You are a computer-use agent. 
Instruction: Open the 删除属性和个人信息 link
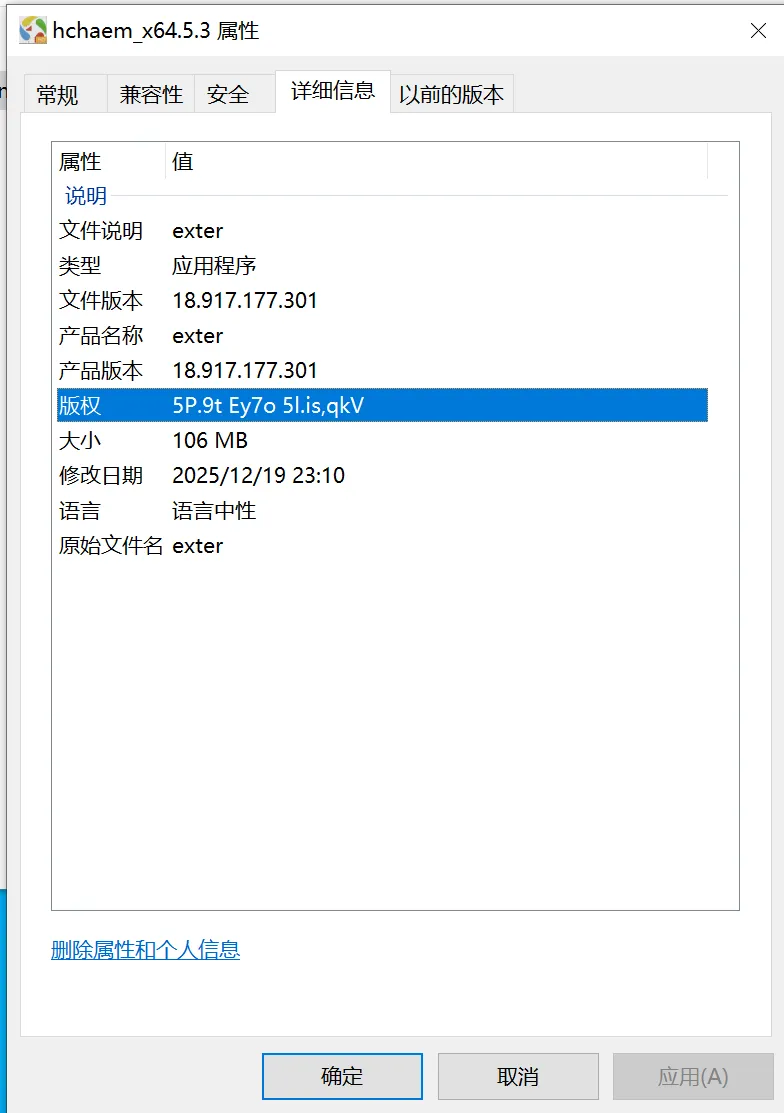[x=145, y=950]
